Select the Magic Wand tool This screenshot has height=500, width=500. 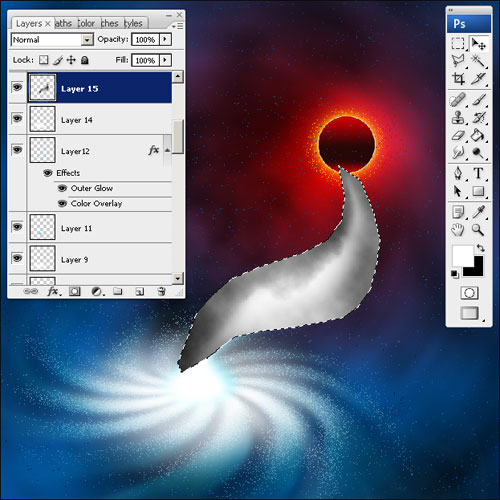pyautogui.click(x=478, y=61)
